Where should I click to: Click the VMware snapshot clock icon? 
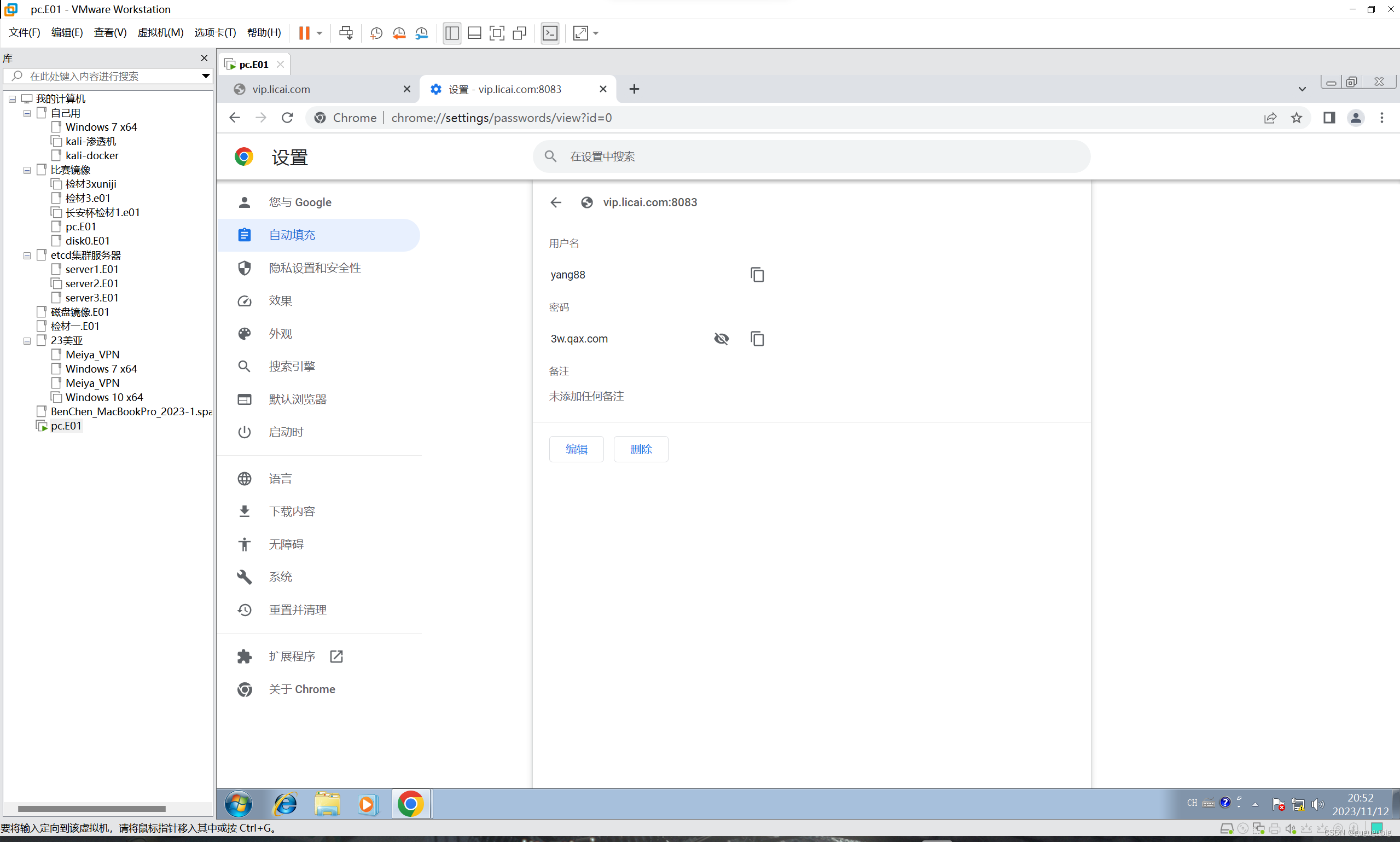(x=375, y=33)
